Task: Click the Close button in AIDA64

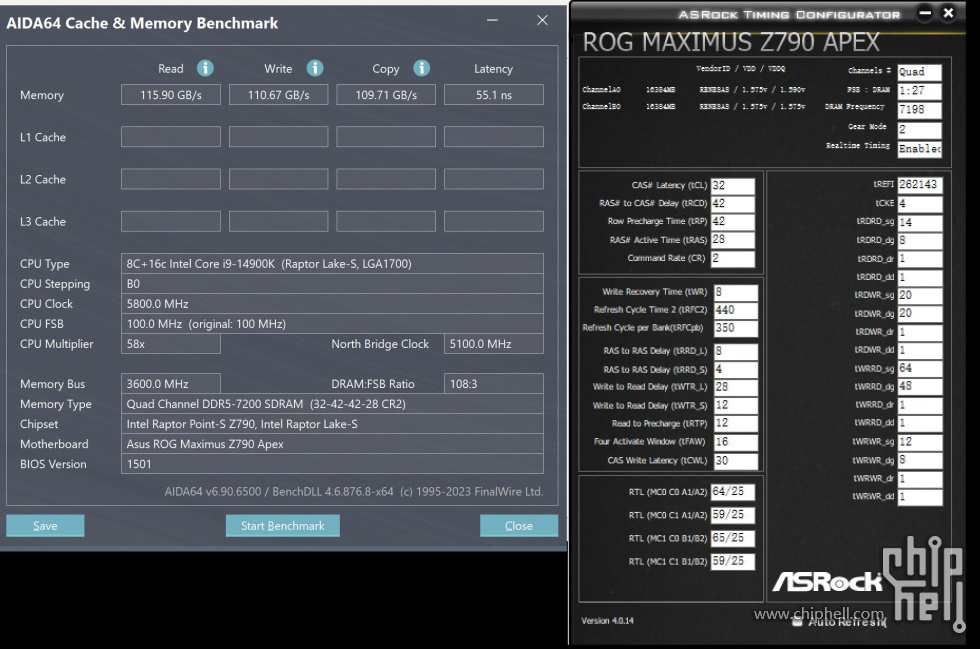Action: click(x=519, y=526)
